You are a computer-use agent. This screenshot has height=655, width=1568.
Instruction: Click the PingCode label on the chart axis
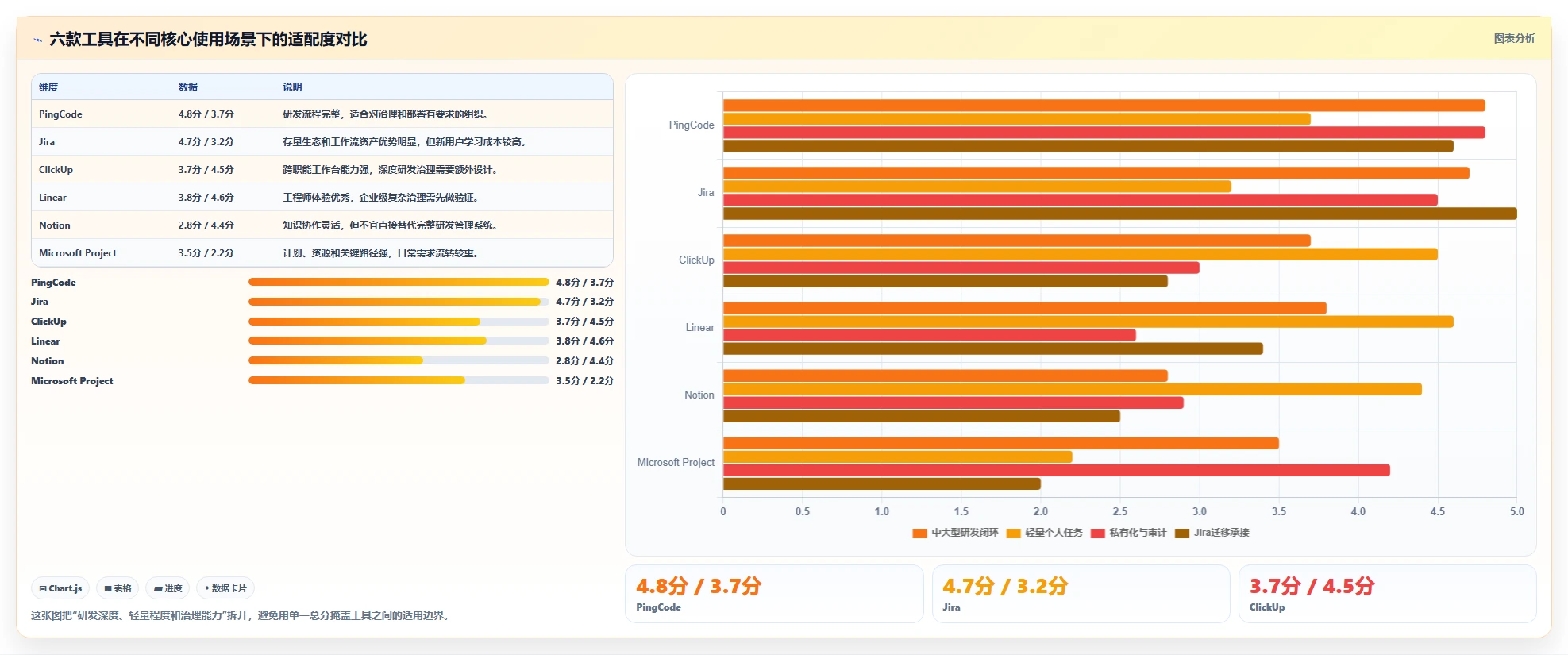pos(692,125)
